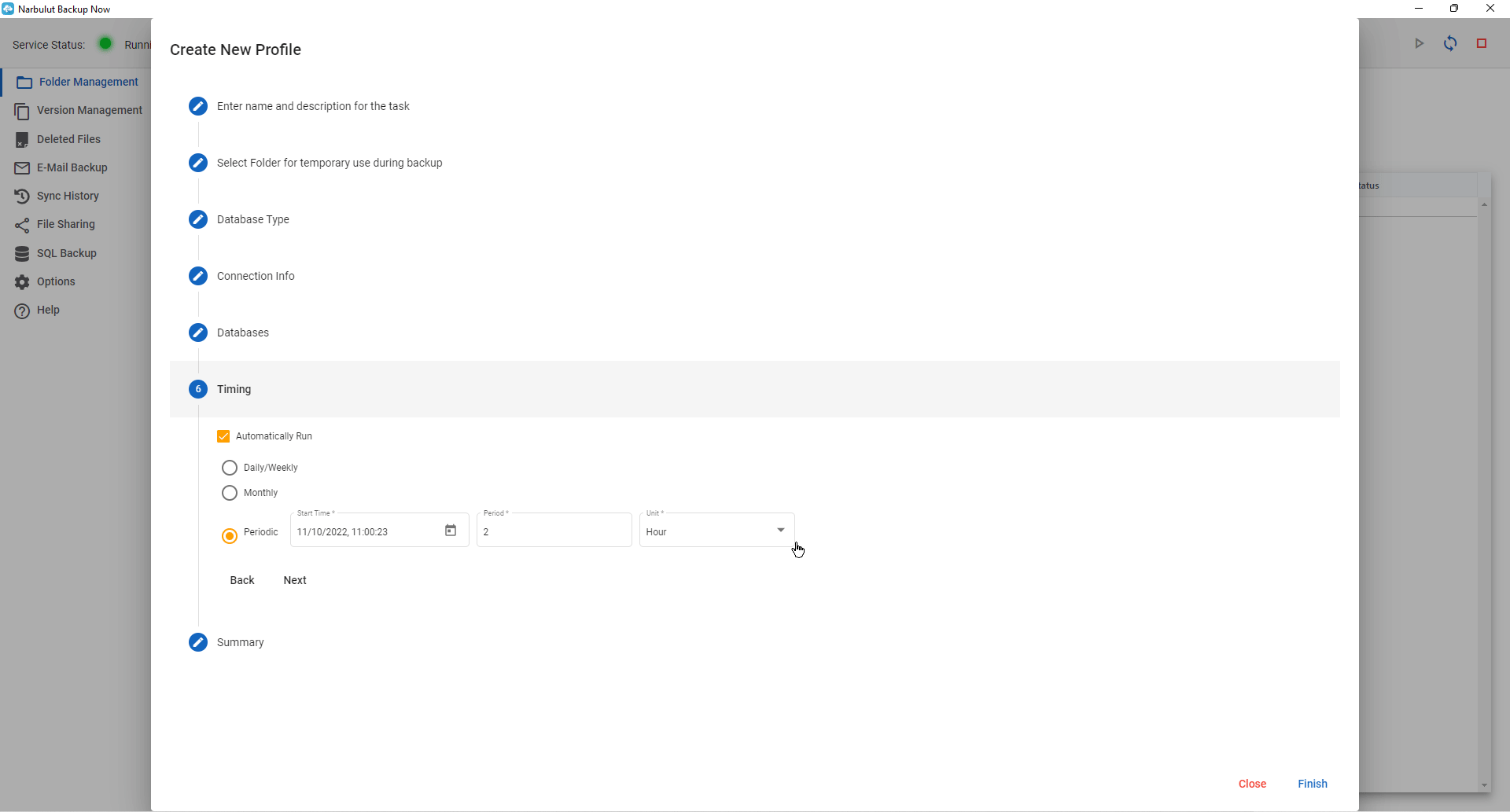Click edit icon for Databases step
This screenshot has width=1510, height=812.
(198, 333)
